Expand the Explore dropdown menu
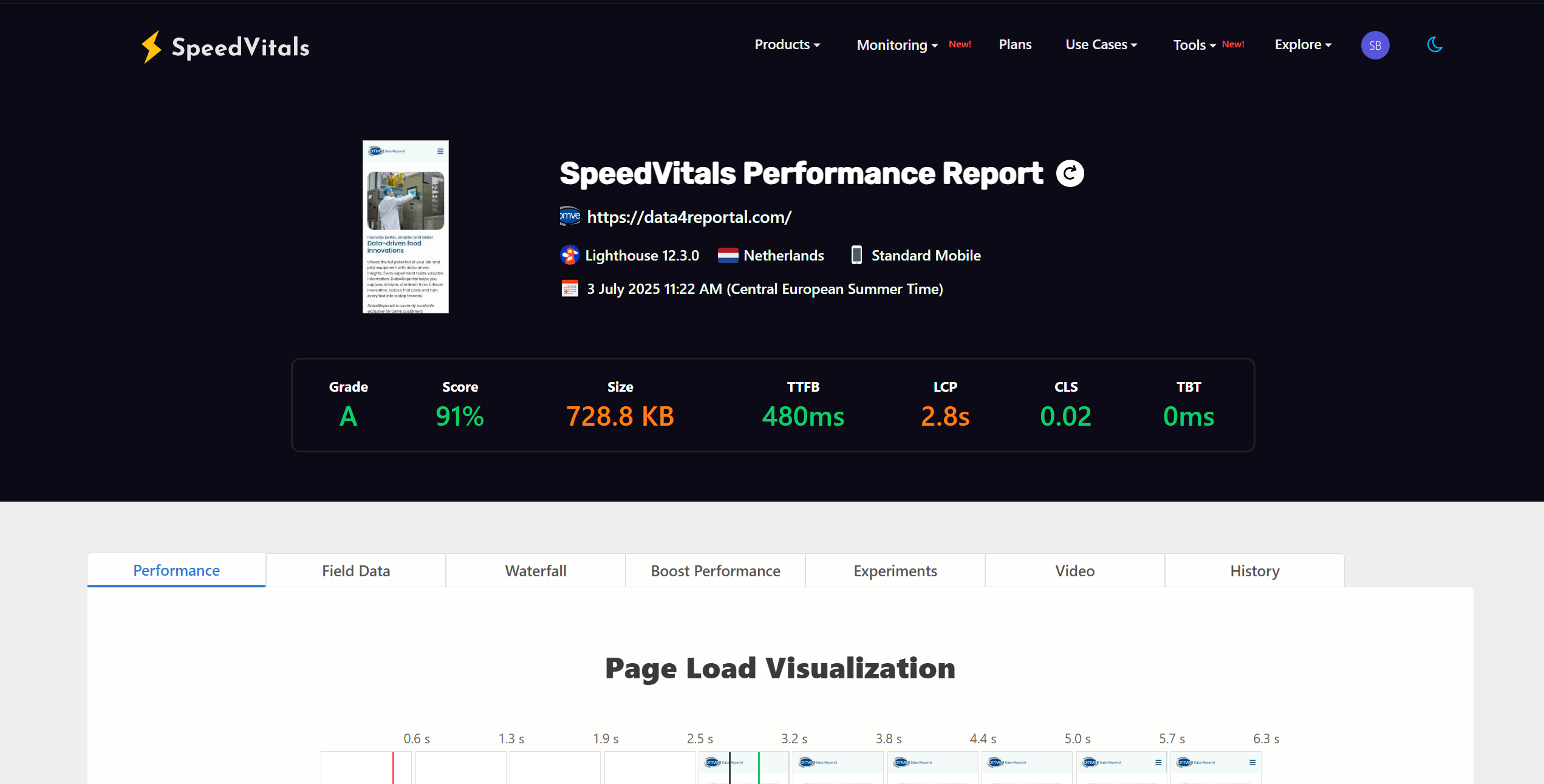This screenshot has width=1544, height=784. tap(1303, 44)
